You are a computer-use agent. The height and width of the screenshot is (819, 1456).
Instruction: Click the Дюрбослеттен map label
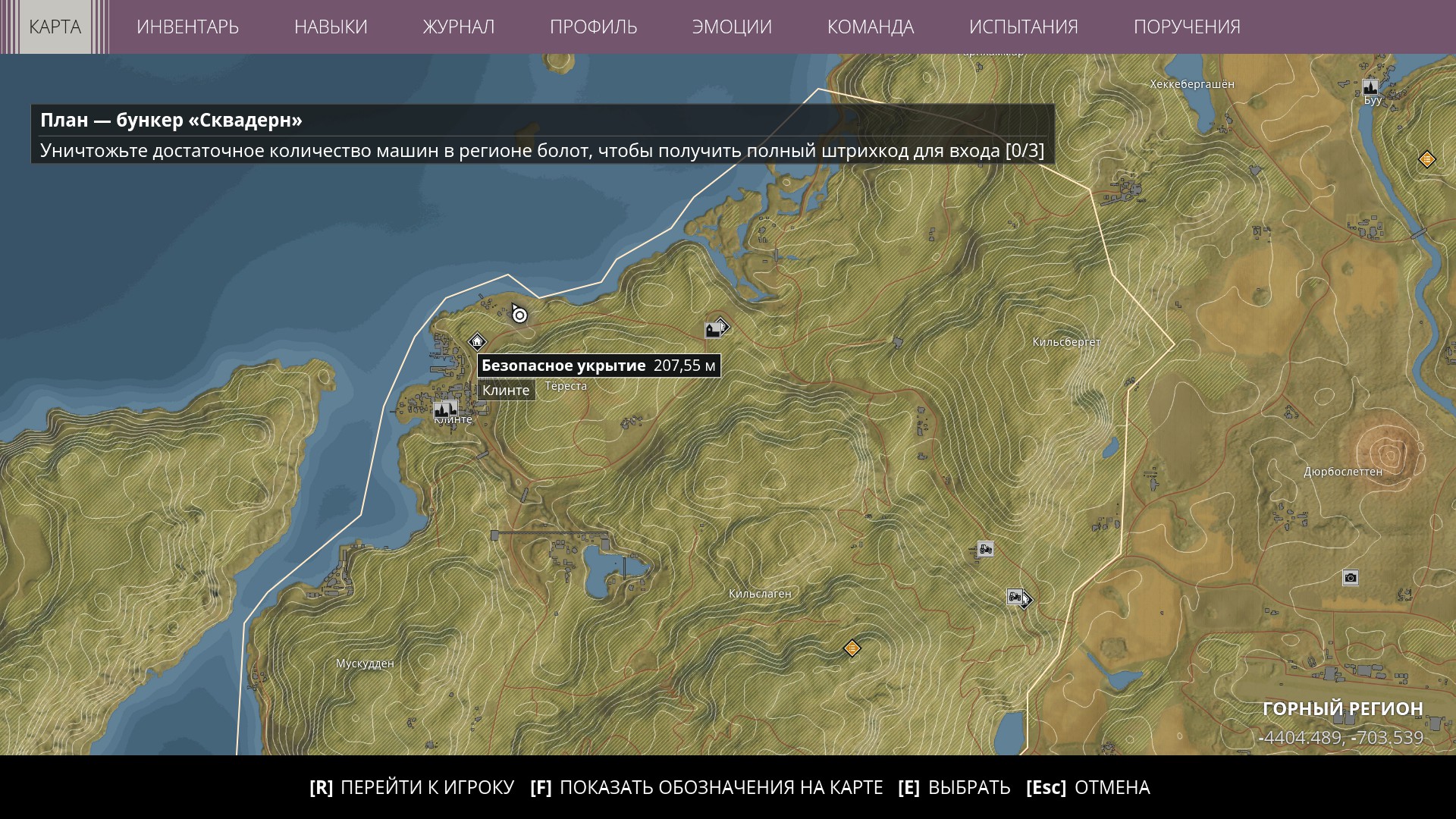tap(1343, 472)
